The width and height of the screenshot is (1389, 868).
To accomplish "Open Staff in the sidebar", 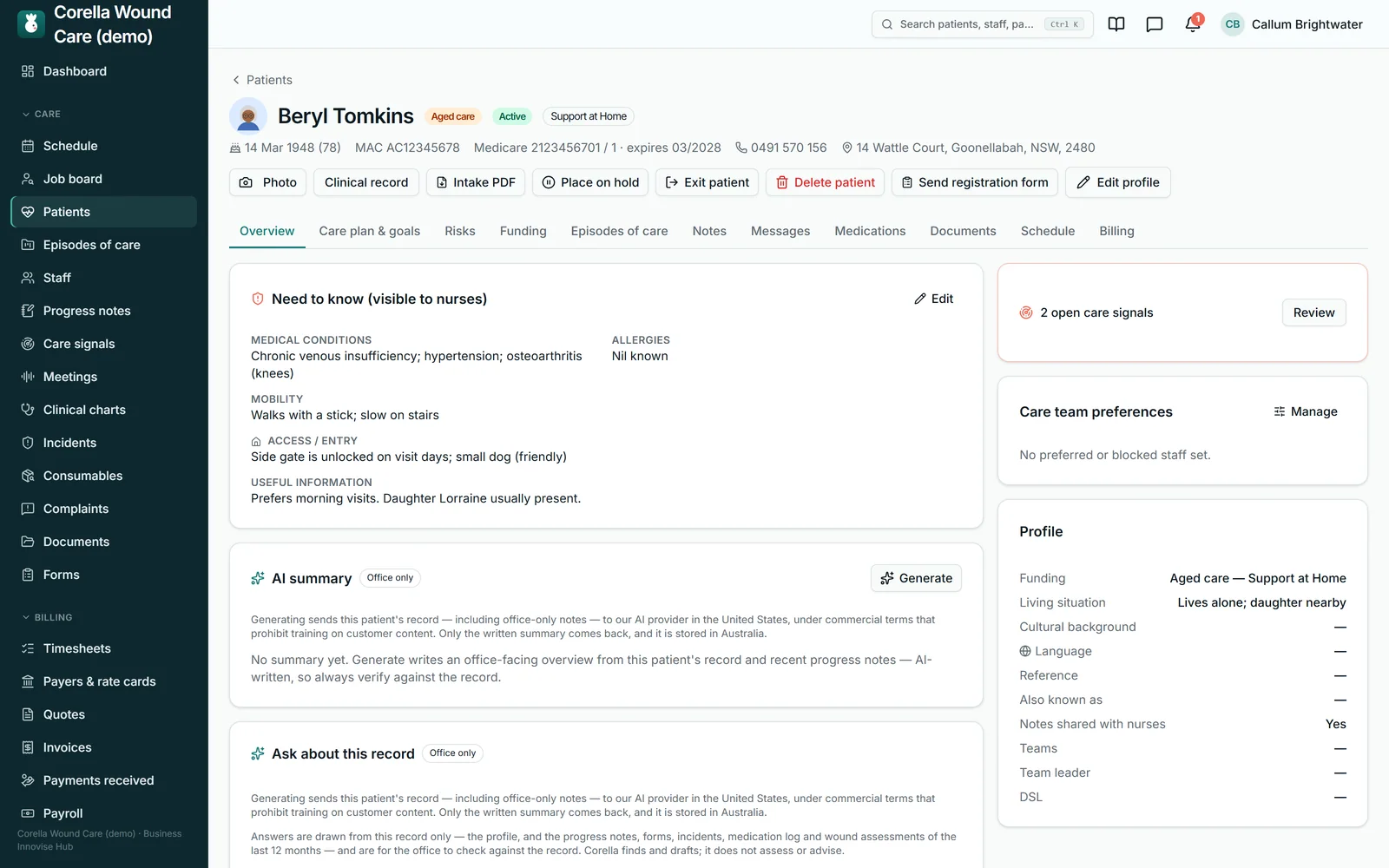I will (103, 278).
